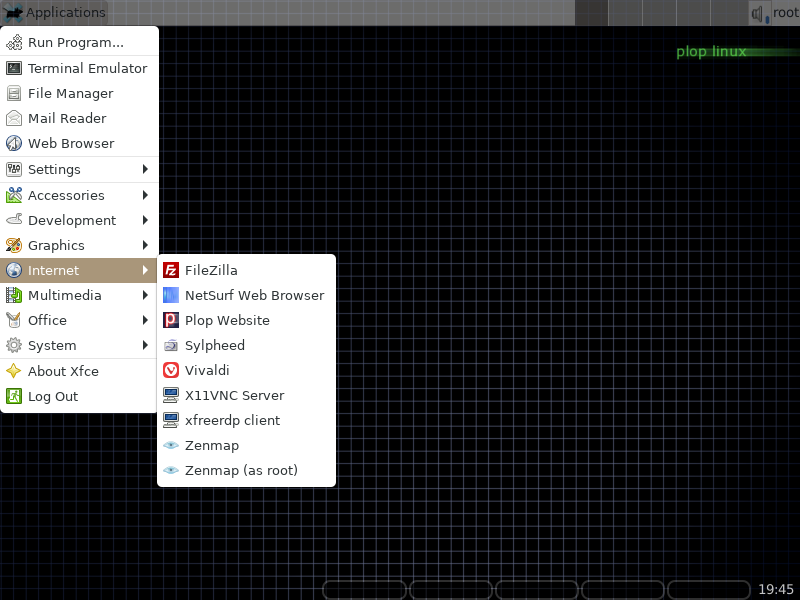Click the NetSurf Web Browser label text
This screenshot has width=800, height=600.
pyautogui.click(x=255, y=295)
